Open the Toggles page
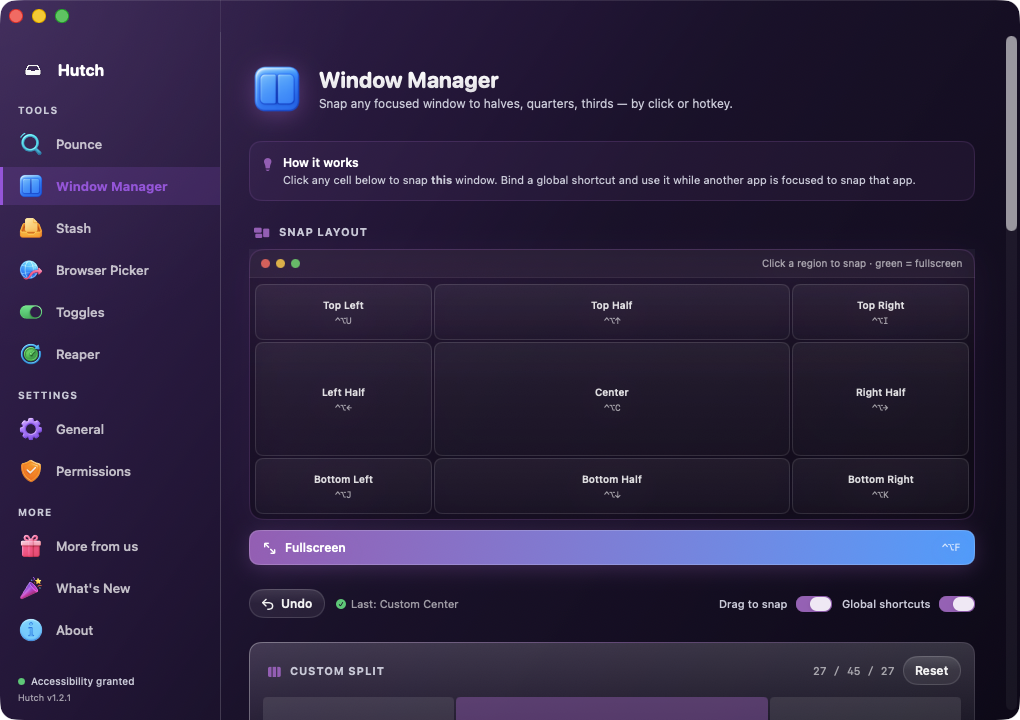This screenshot has height=720, width=1020. 111,312
